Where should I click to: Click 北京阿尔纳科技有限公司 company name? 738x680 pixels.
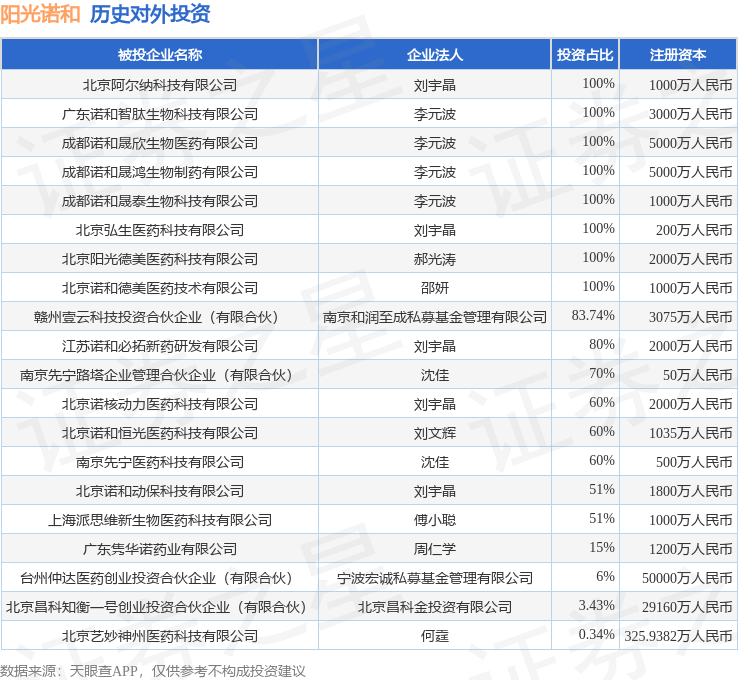(x=160, y=85)
